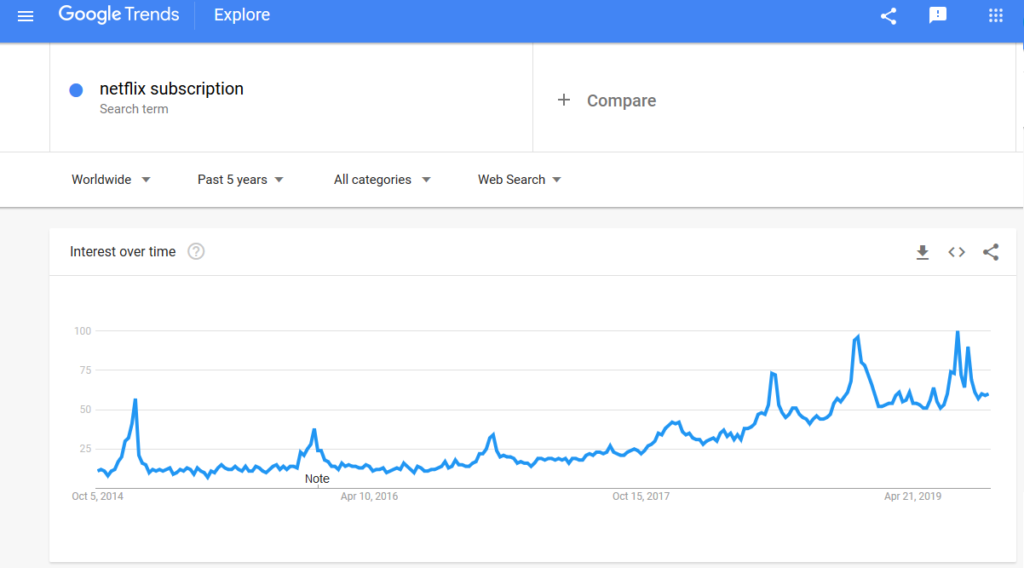The height and width of the screenshot is (568, 1024).
Task: Click the Compare button
Action: click(621, 101)
